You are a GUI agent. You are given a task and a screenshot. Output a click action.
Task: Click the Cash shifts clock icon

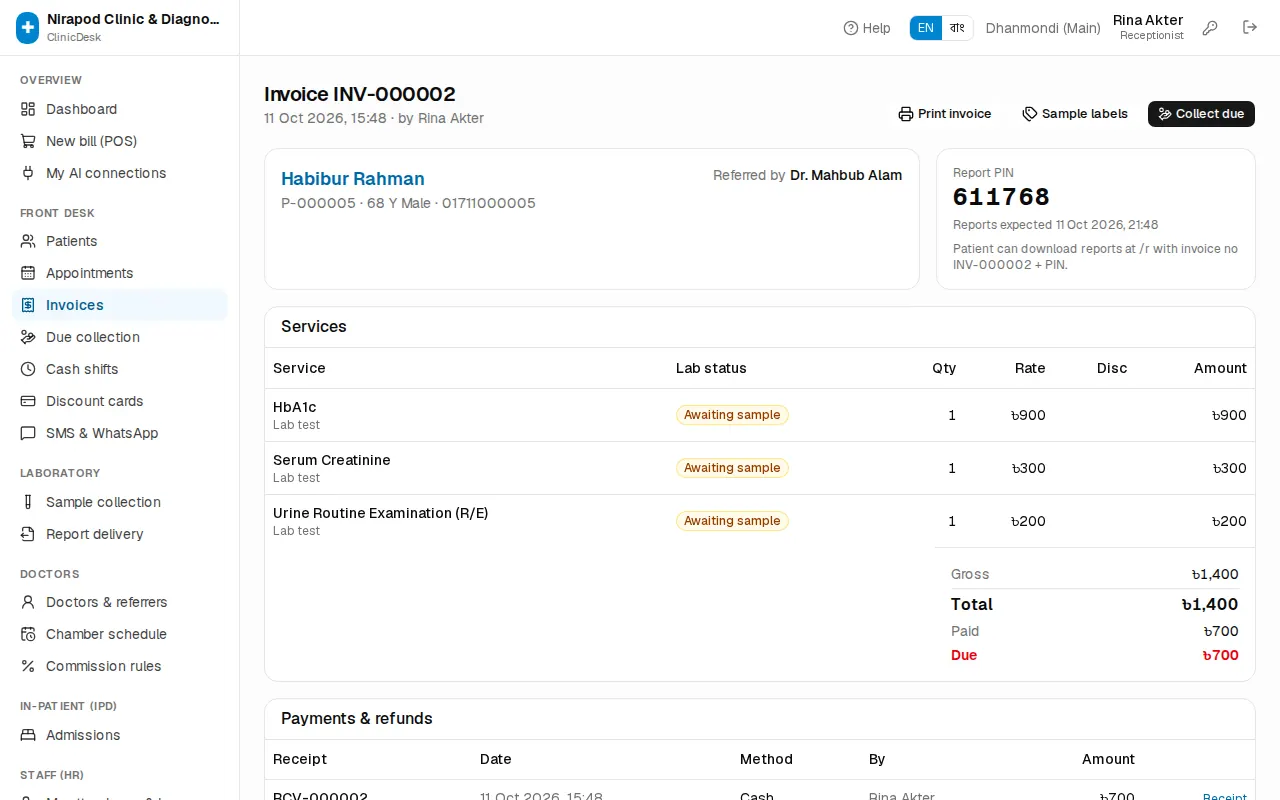[28, 369]
